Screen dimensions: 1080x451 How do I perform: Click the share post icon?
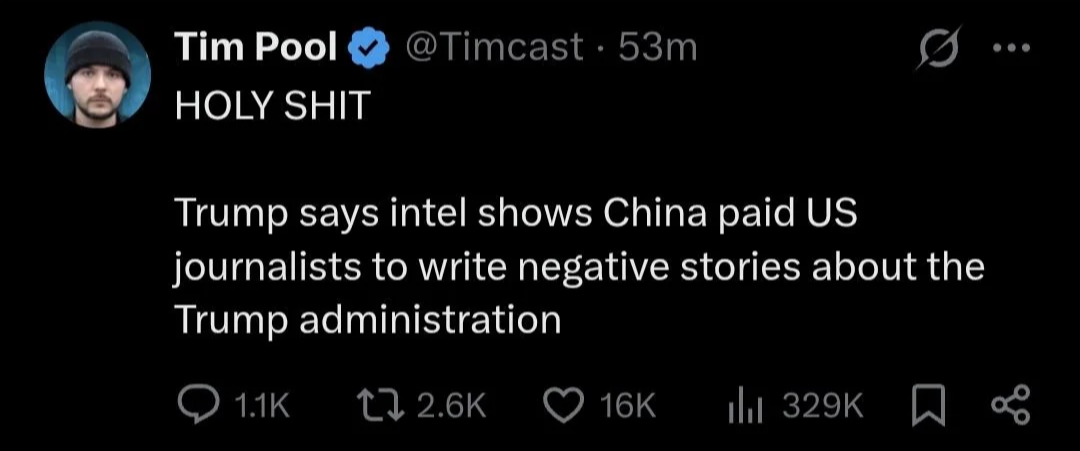click(x=1012, y=406)
